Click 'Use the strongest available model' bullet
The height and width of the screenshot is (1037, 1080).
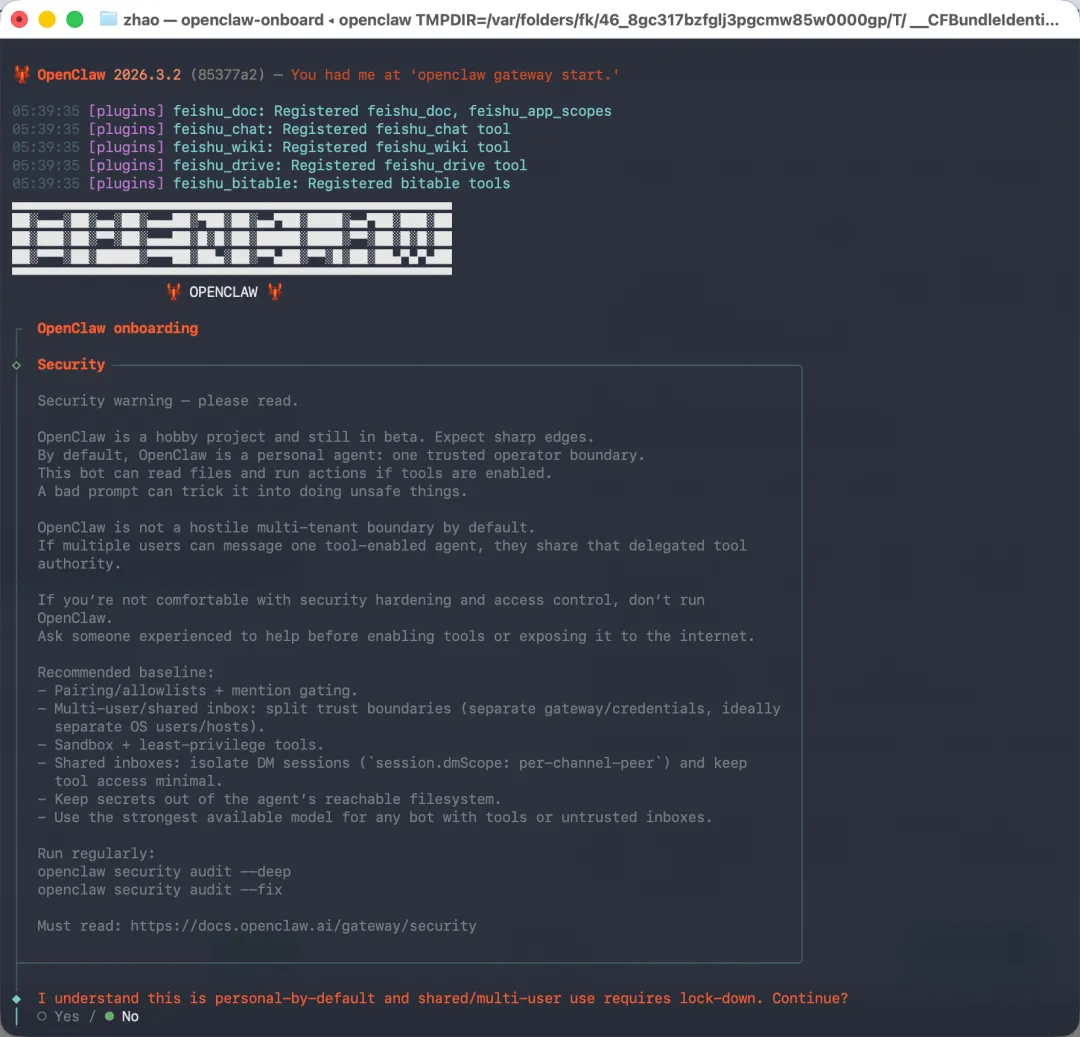coord(375,817)
